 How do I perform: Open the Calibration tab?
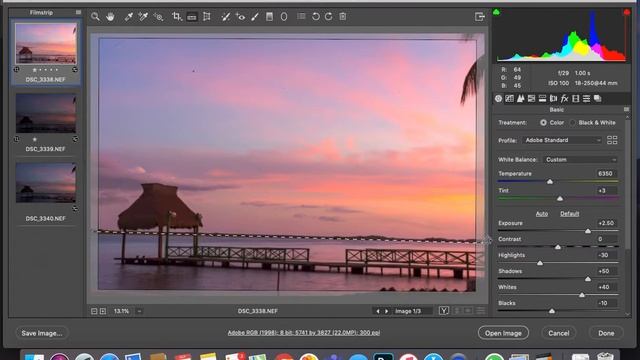pos(576,98)
